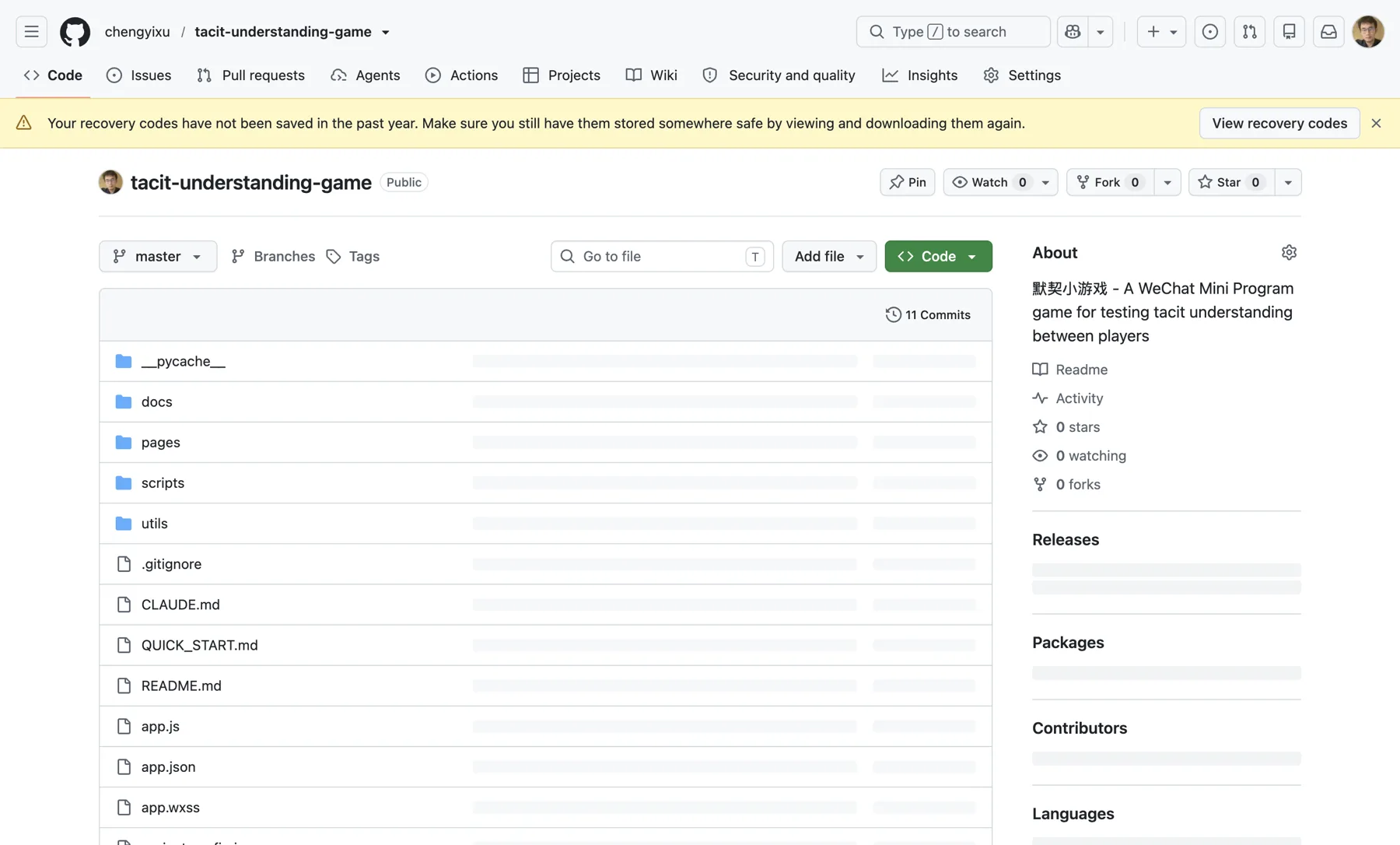1400x845 pixels.
Task: Open user profile avatar menu
Action: click(1368, 32)
